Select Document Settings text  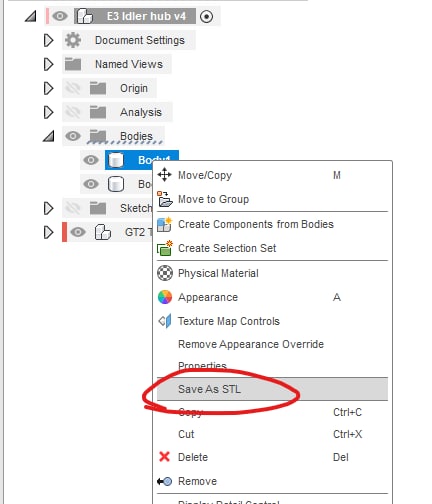coord(140,40)
